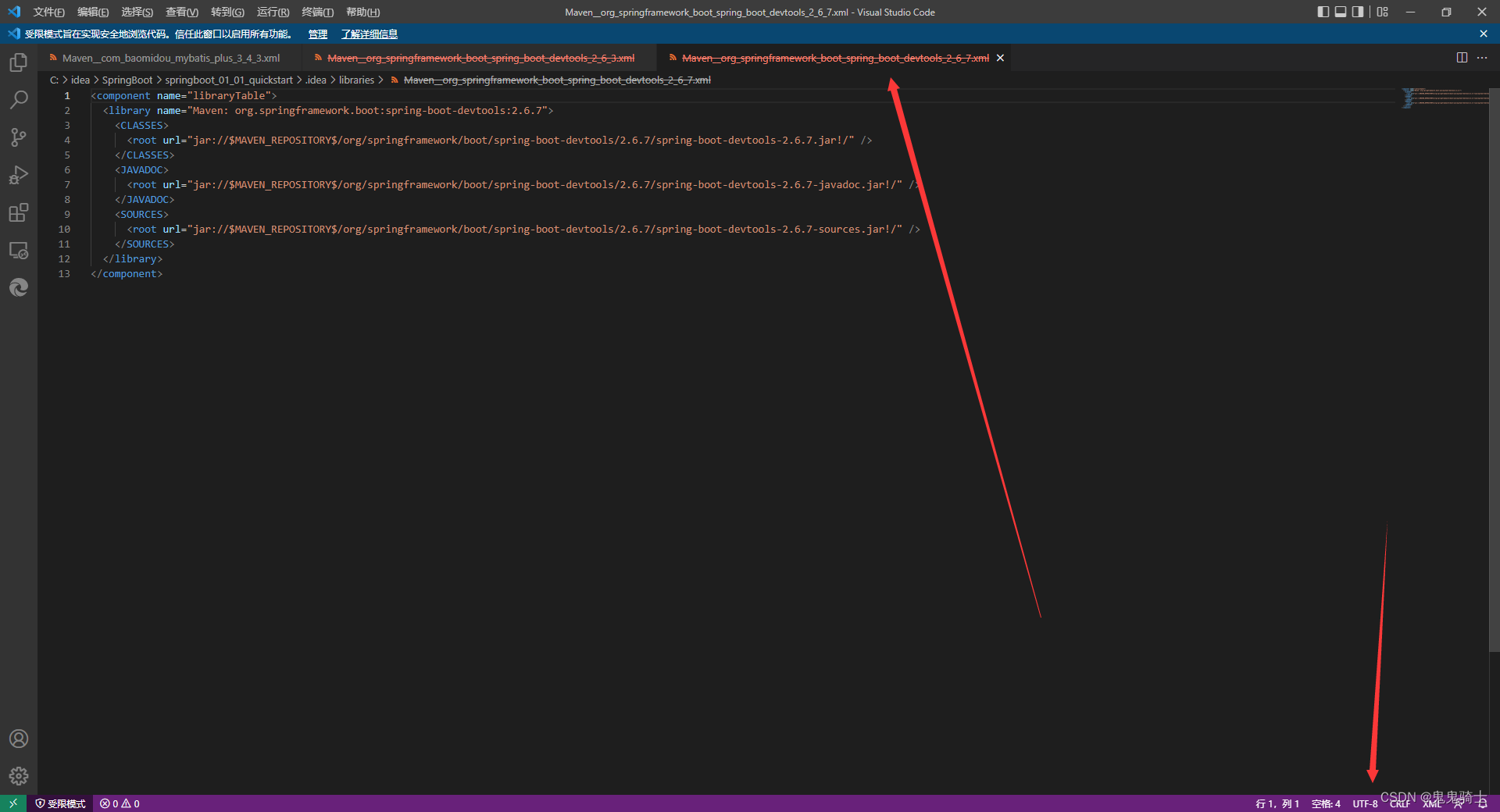This screenshot has height=812, width=1500.
Task: Click line number 7 in gutter
Action: [x=67, y=184]
